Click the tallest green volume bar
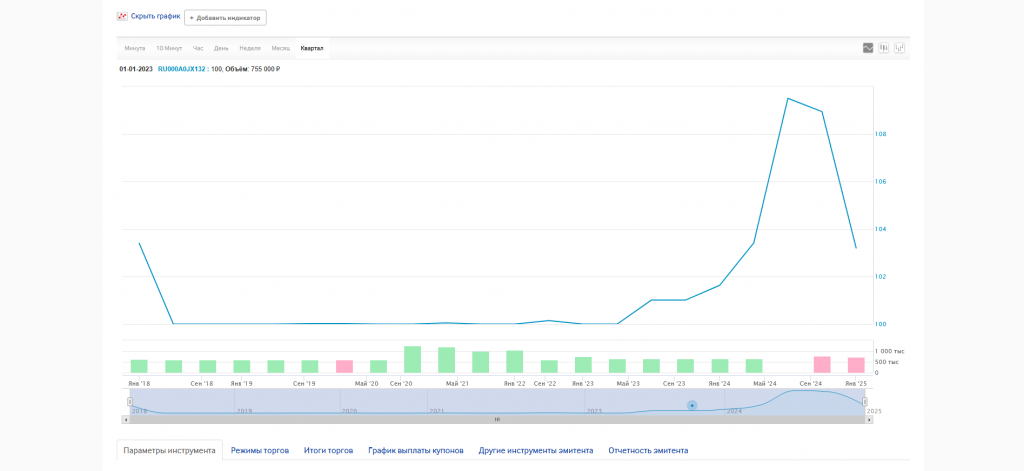 (x=412, y=359)
